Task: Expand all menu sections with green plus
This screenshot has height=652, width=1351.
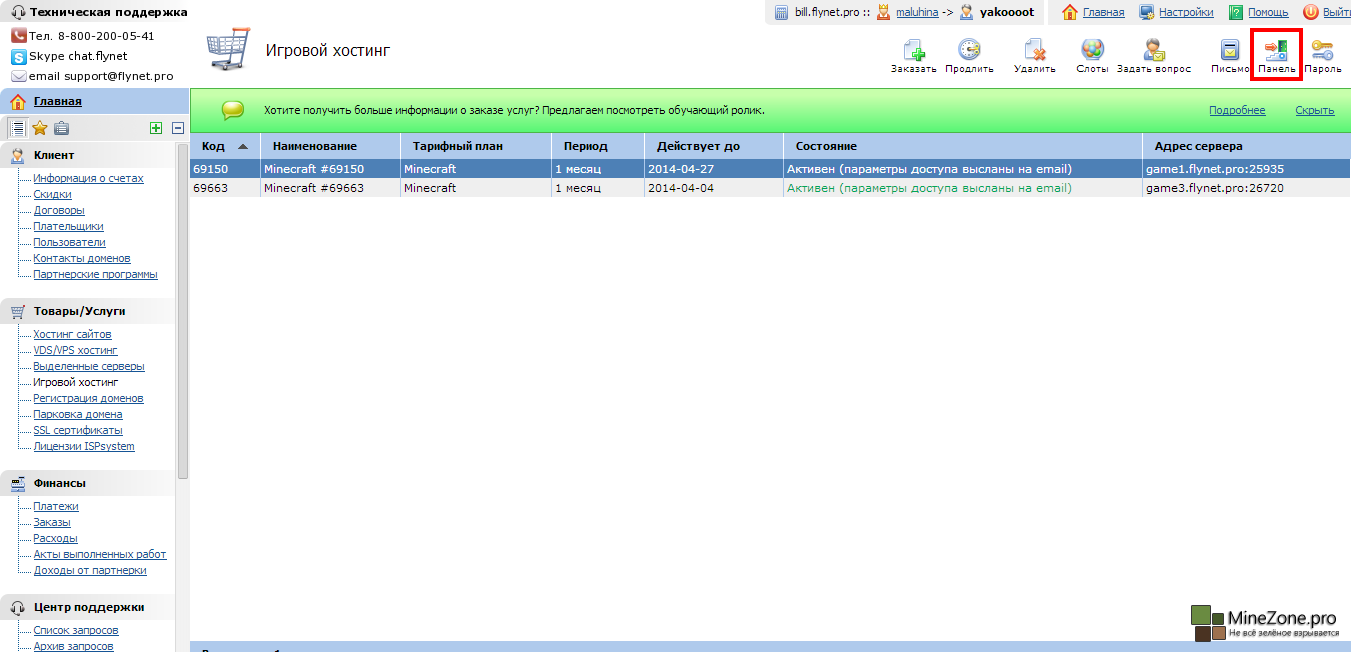Action: point(155,127)
